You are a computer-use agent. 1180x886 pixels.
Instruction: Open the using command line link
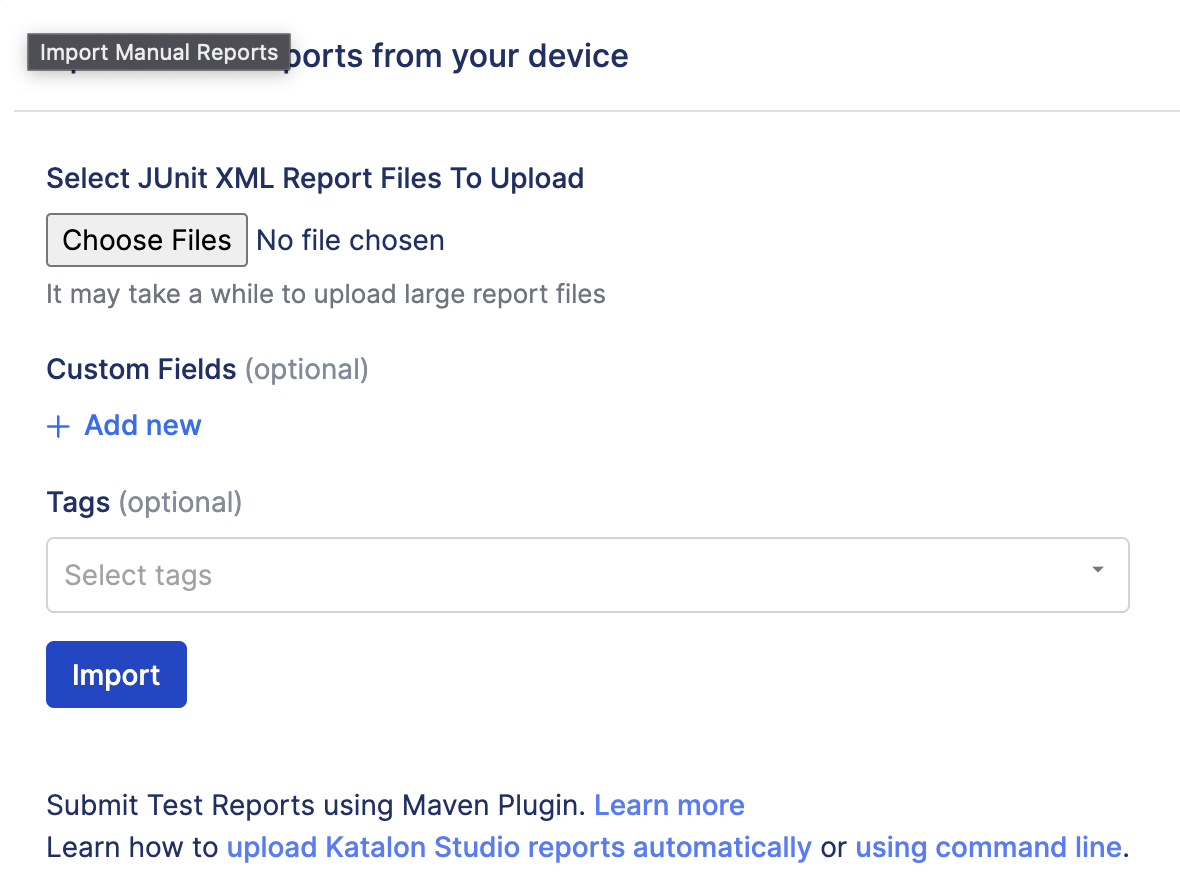tap(988, 847)
